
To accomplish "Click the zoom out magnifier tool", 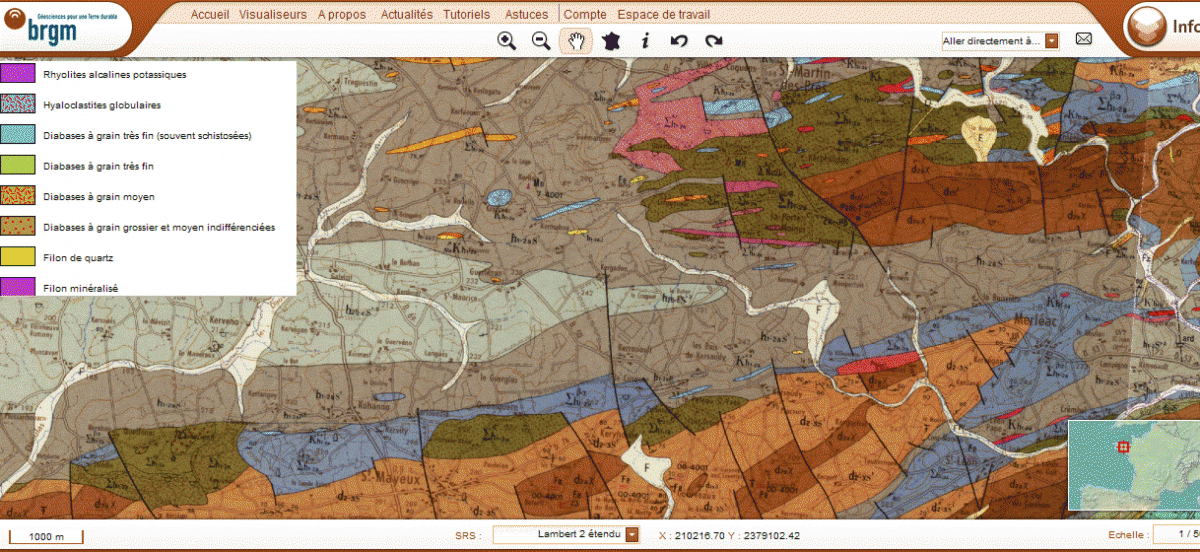I will [x=541, y=41].
